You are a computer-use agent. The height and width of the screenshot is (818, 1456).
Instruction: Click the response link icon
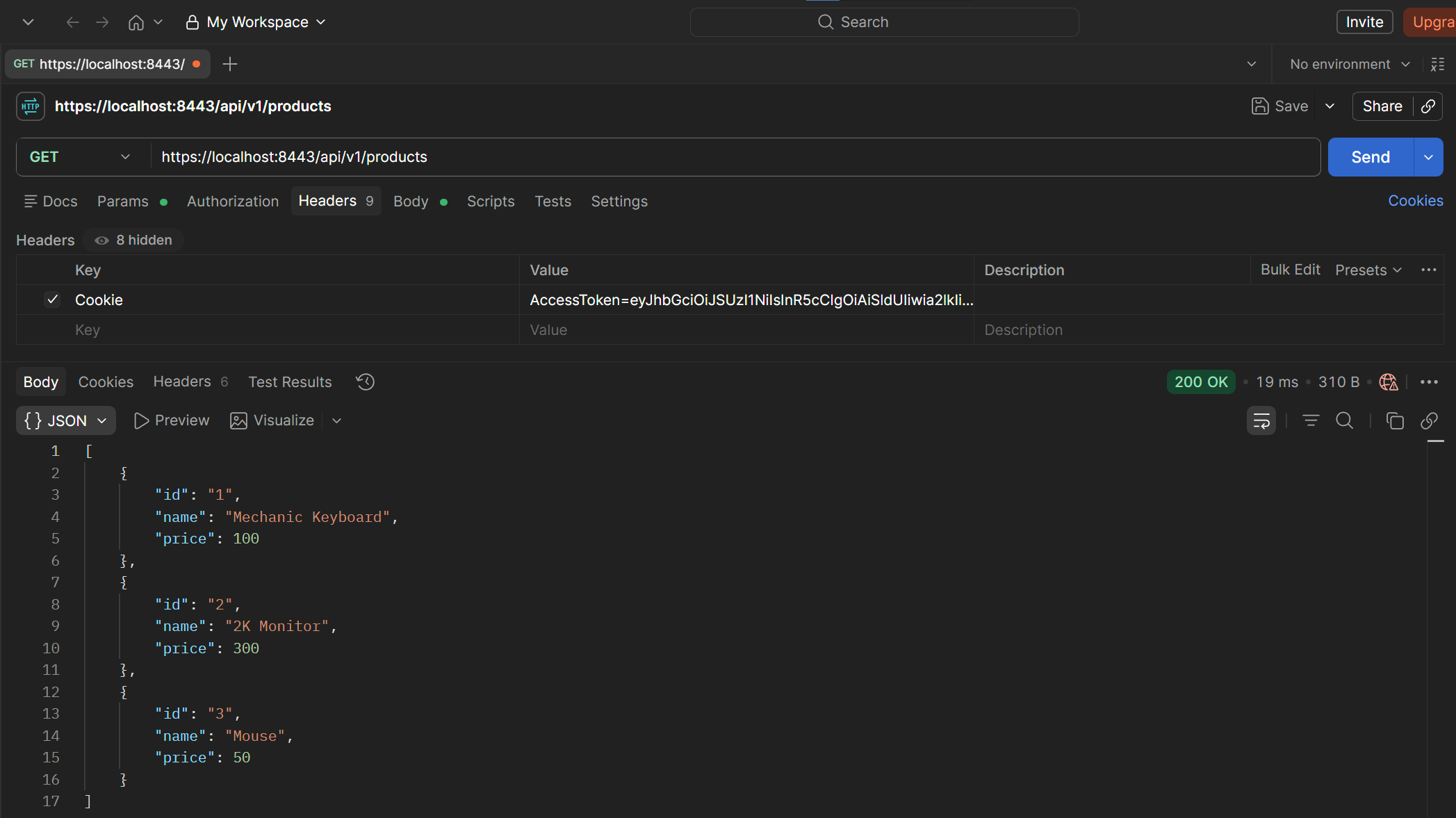point(1429,420)
